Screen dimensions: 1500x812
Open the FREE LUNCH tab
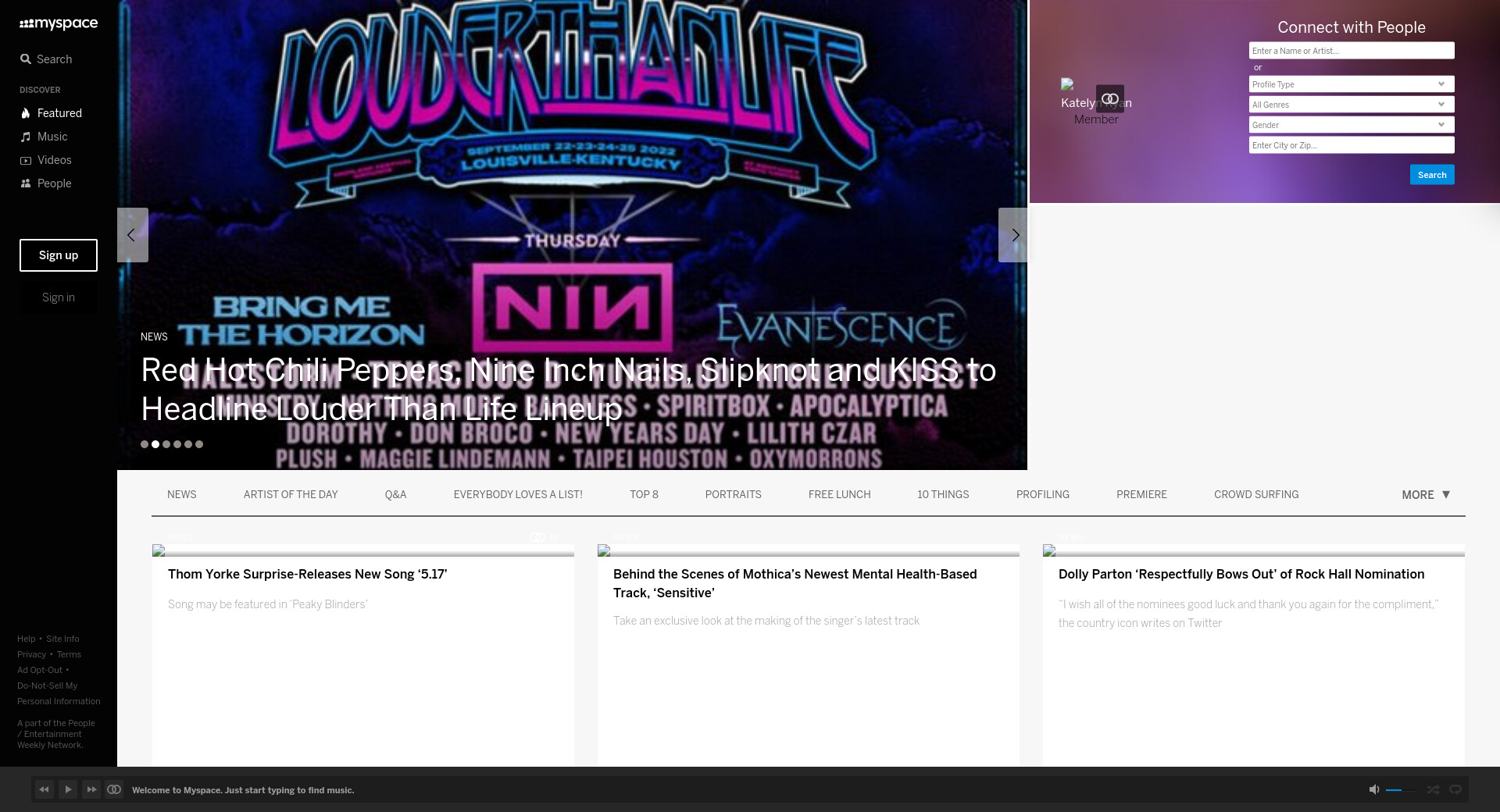click(840, 495)
